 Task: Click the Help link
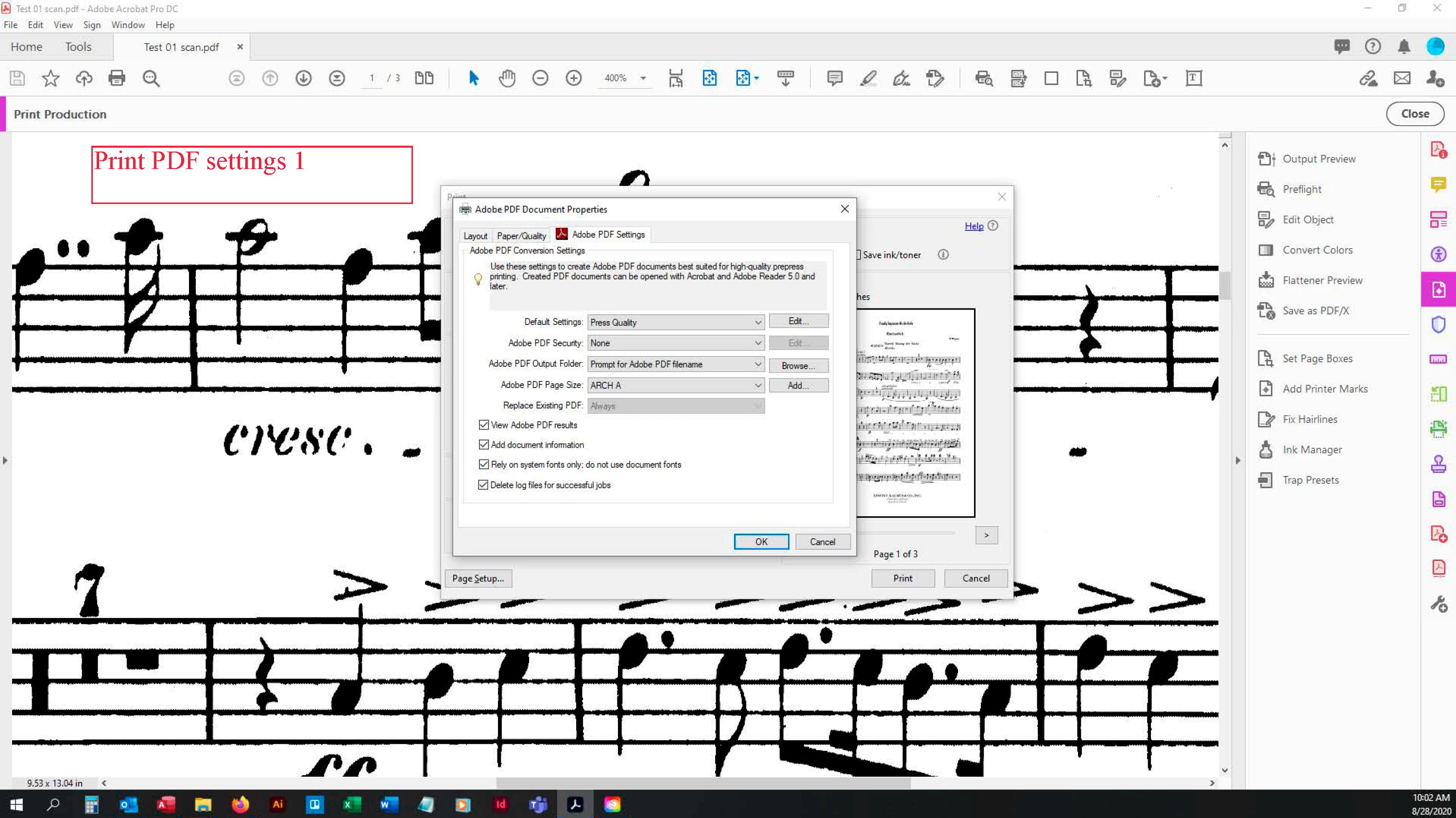(973, 226)
